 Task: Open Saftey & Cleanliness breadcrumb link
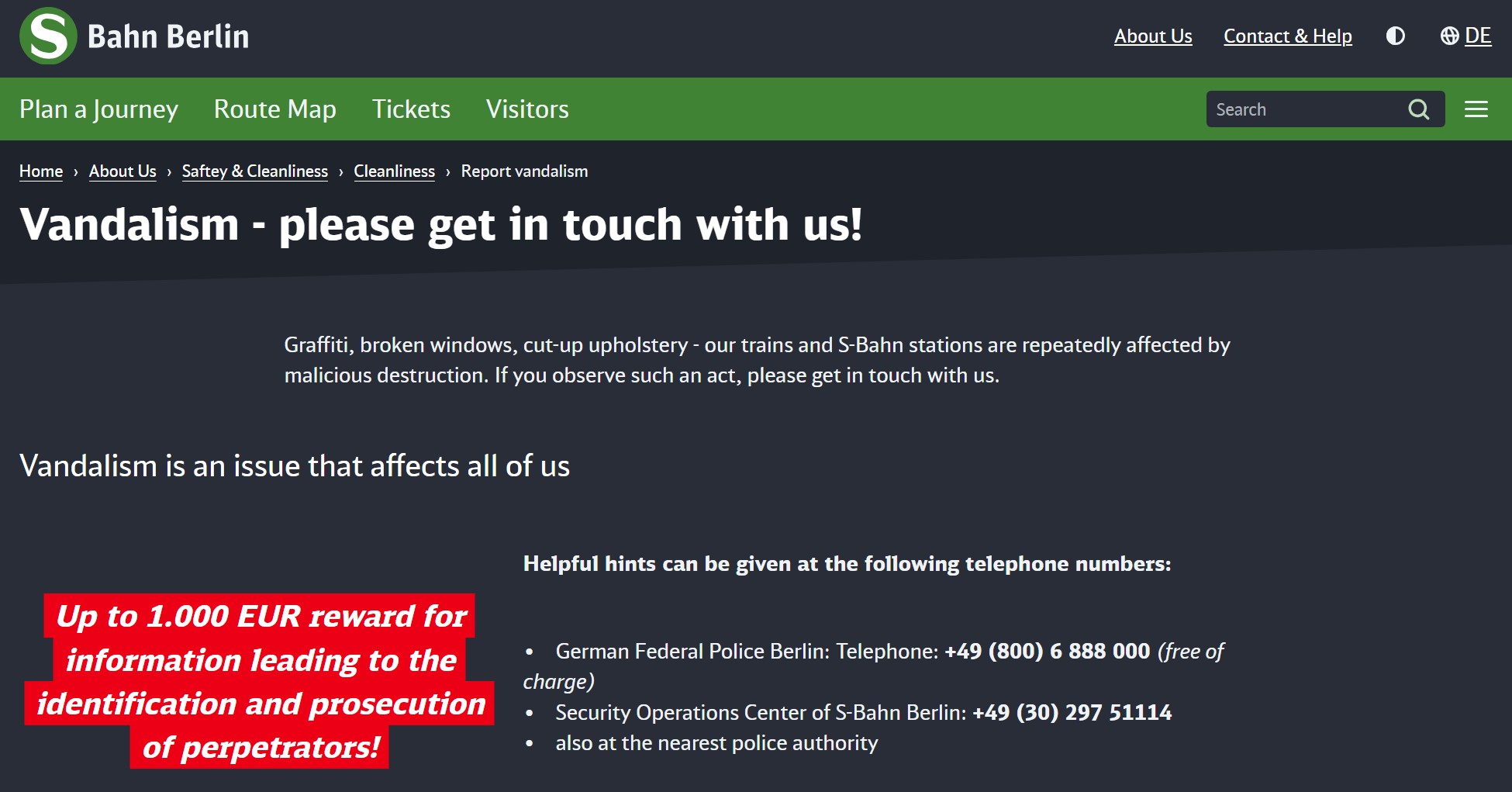click(x=255, y=171)
